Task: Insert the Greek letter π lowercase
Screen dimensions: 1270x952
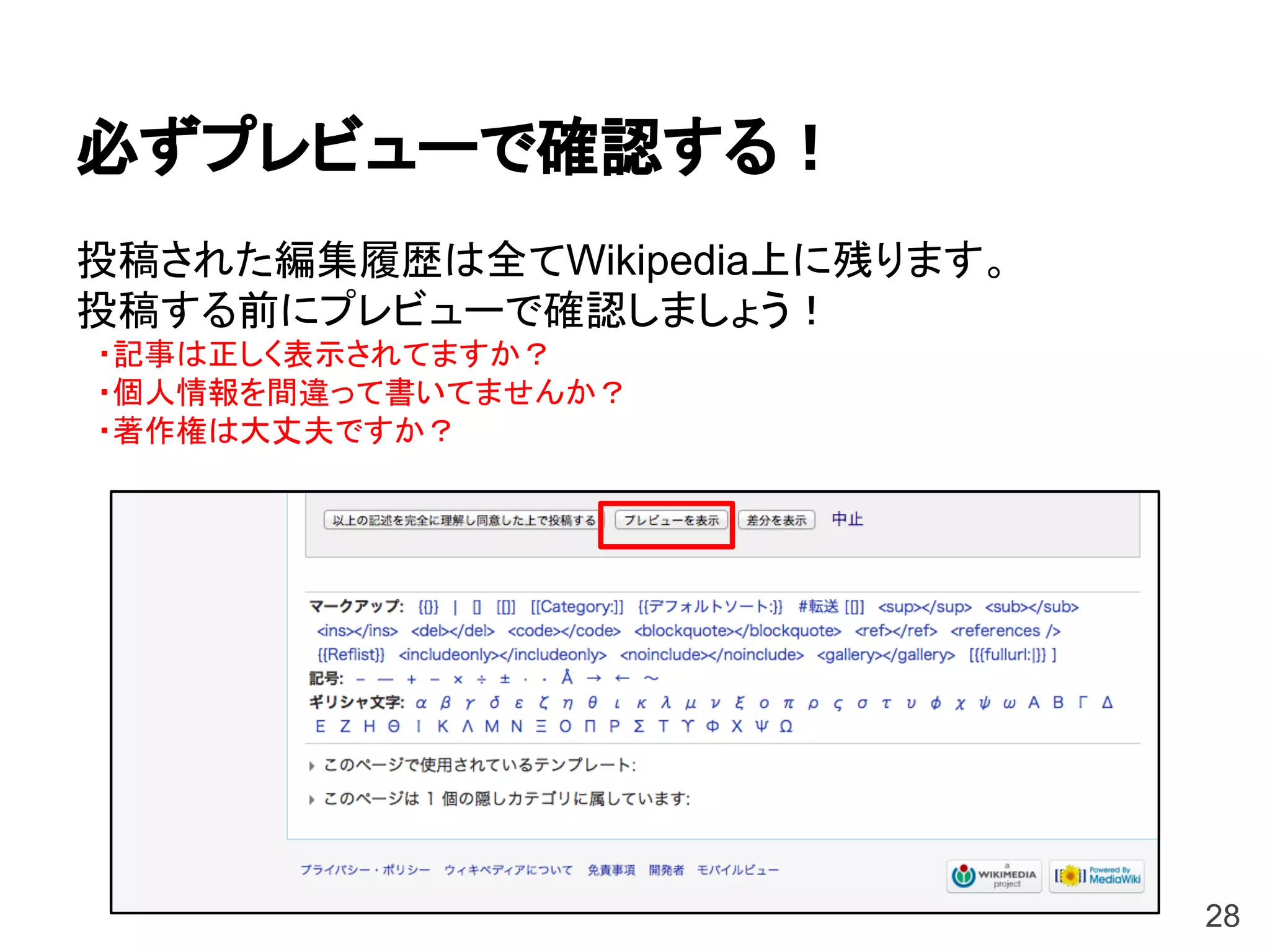Action: (x=788, y=703)
